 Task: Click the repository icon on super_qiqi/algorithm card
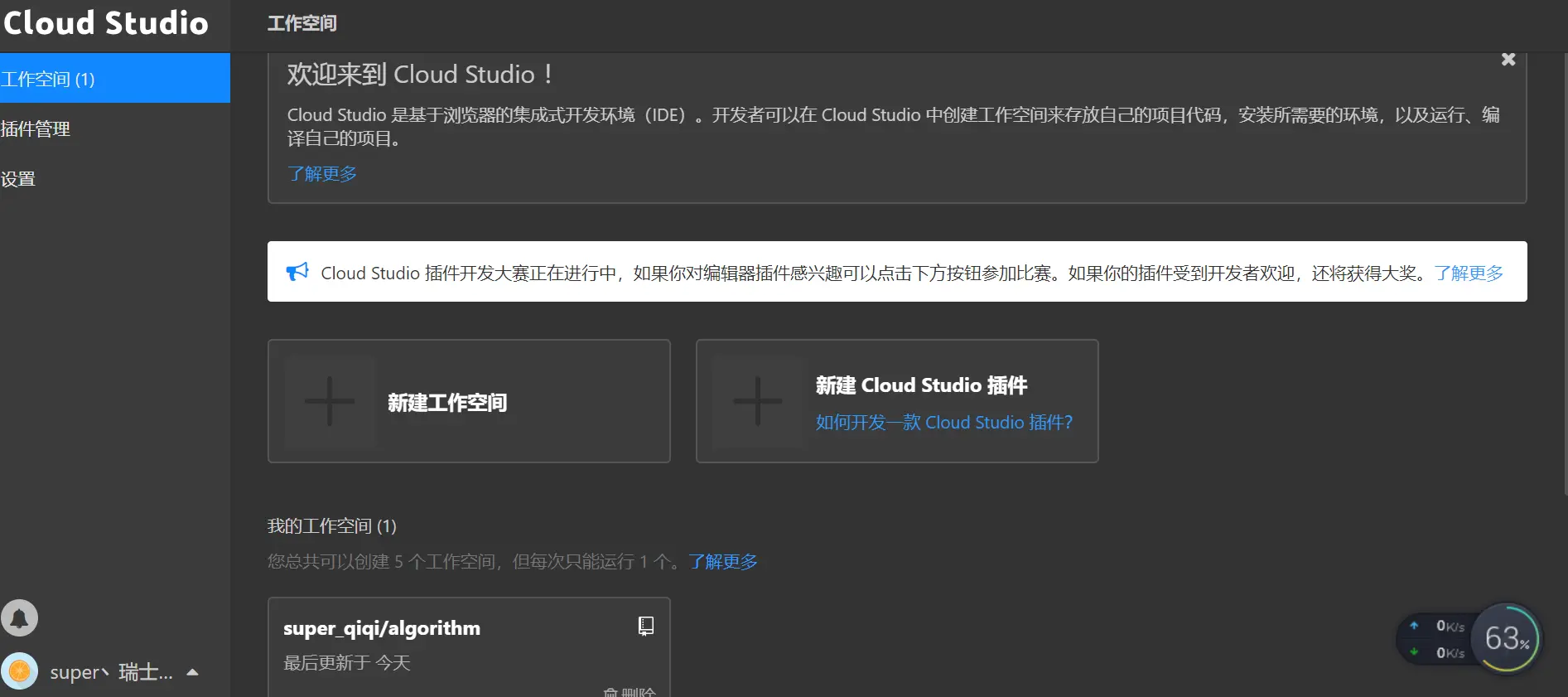pyautogui.click(x=646, y=626)
